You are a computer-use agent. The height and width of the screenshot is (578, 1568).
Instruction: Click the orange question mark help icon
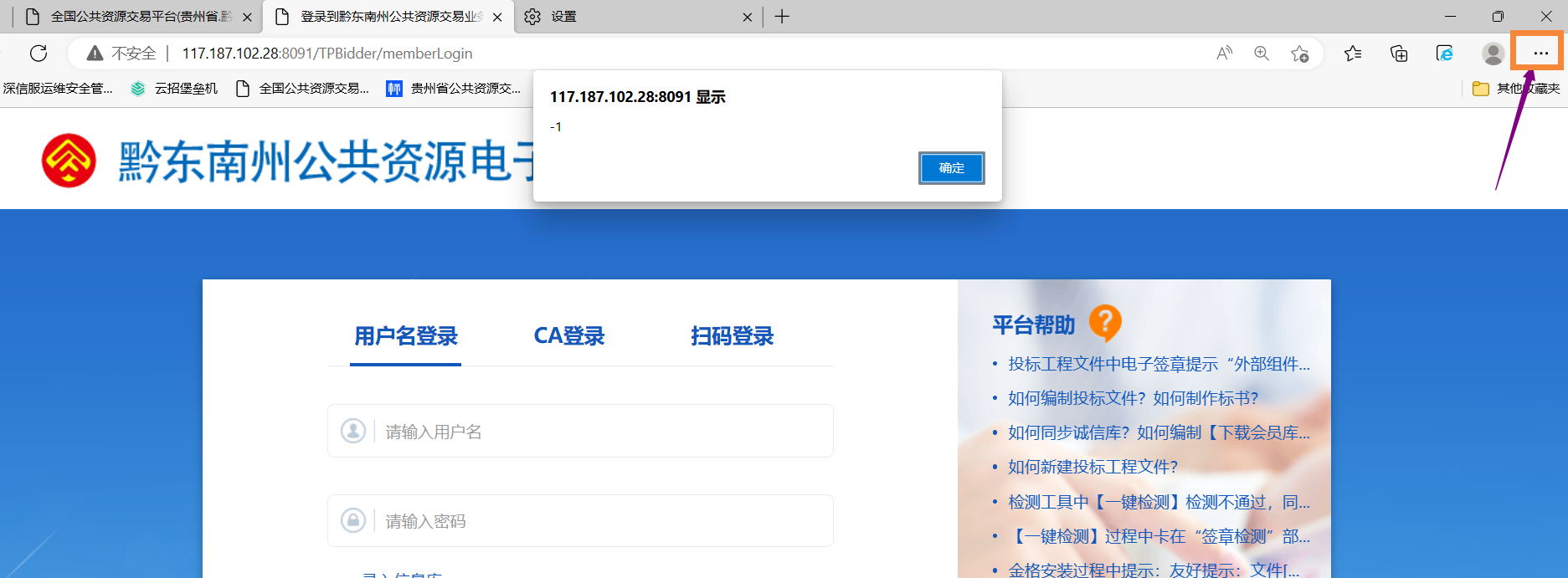coord(1105,323)
